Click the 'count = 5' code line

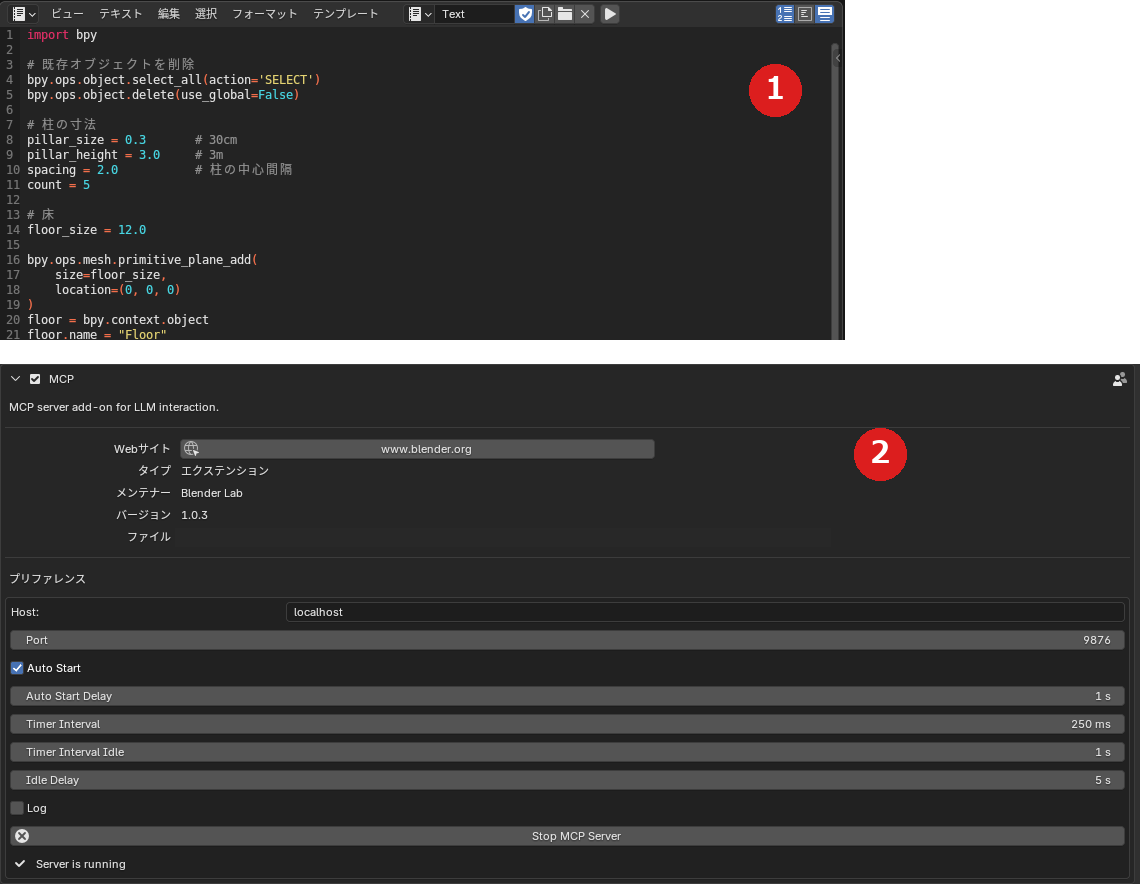point(58,185)
